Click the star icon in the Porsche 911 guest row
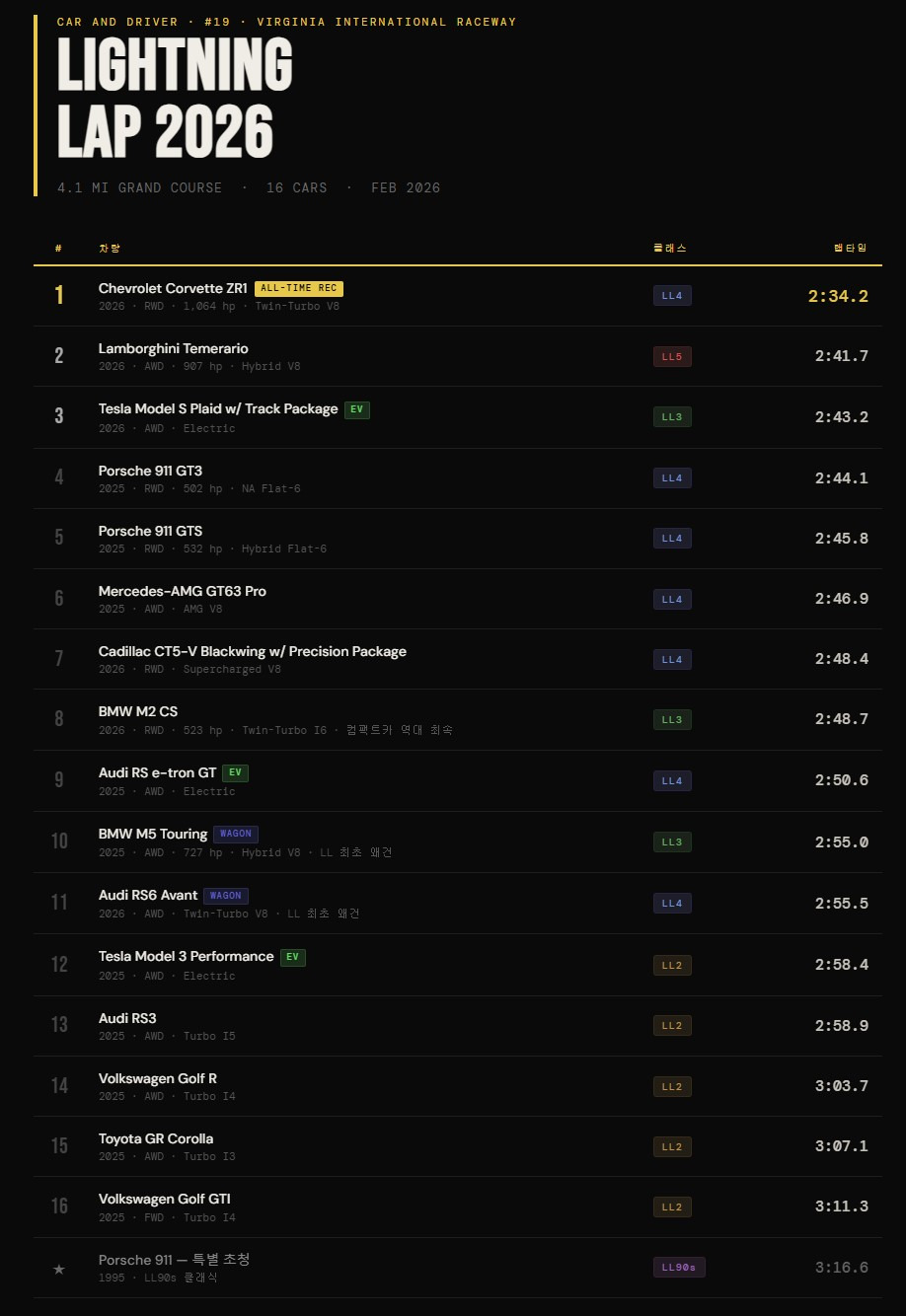The width and height of the screenshot is (906, 1316). click(59, 1269)
